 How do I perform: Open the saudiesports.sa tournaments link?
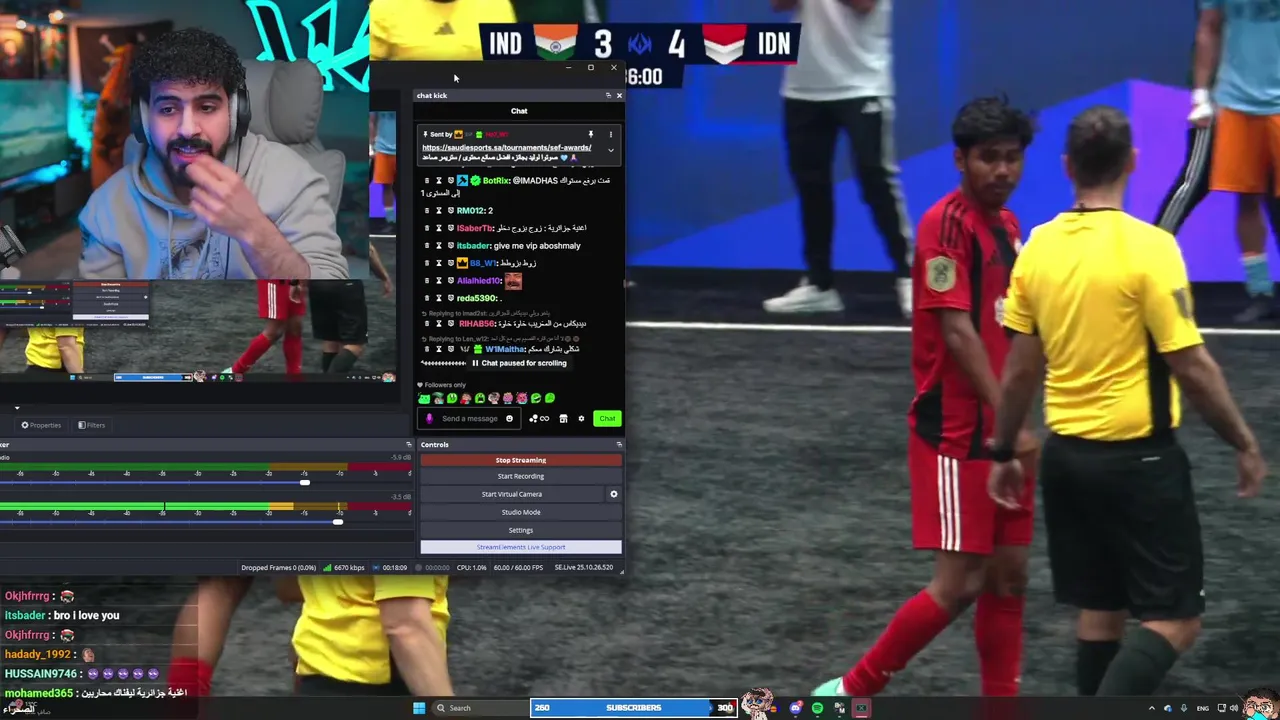click(x=506, y=148)
